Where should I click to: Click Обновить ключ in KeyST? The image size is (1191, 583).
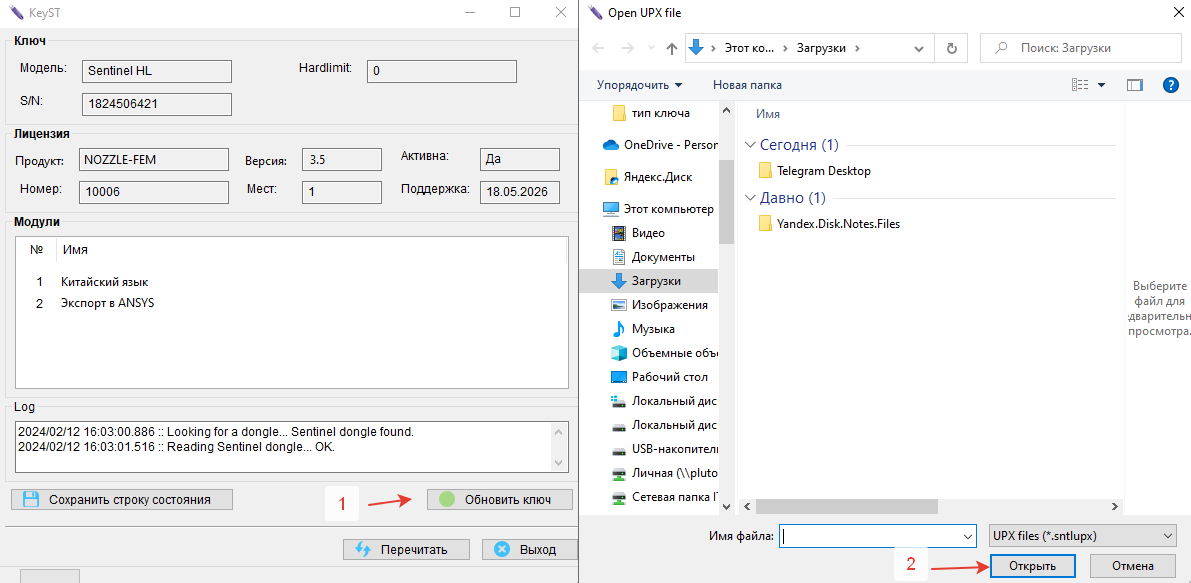[x=499, y=499]
